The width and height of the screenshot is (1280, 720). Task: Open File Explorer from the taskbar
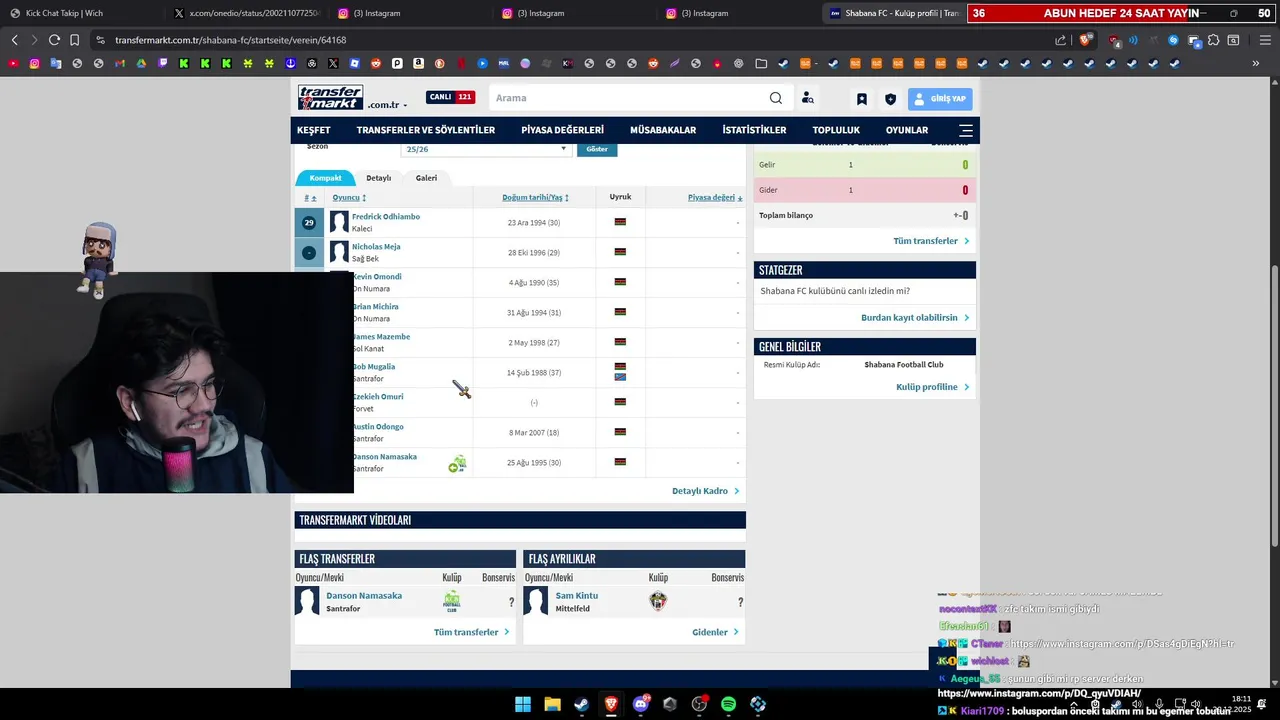click(x=552, y=704)
